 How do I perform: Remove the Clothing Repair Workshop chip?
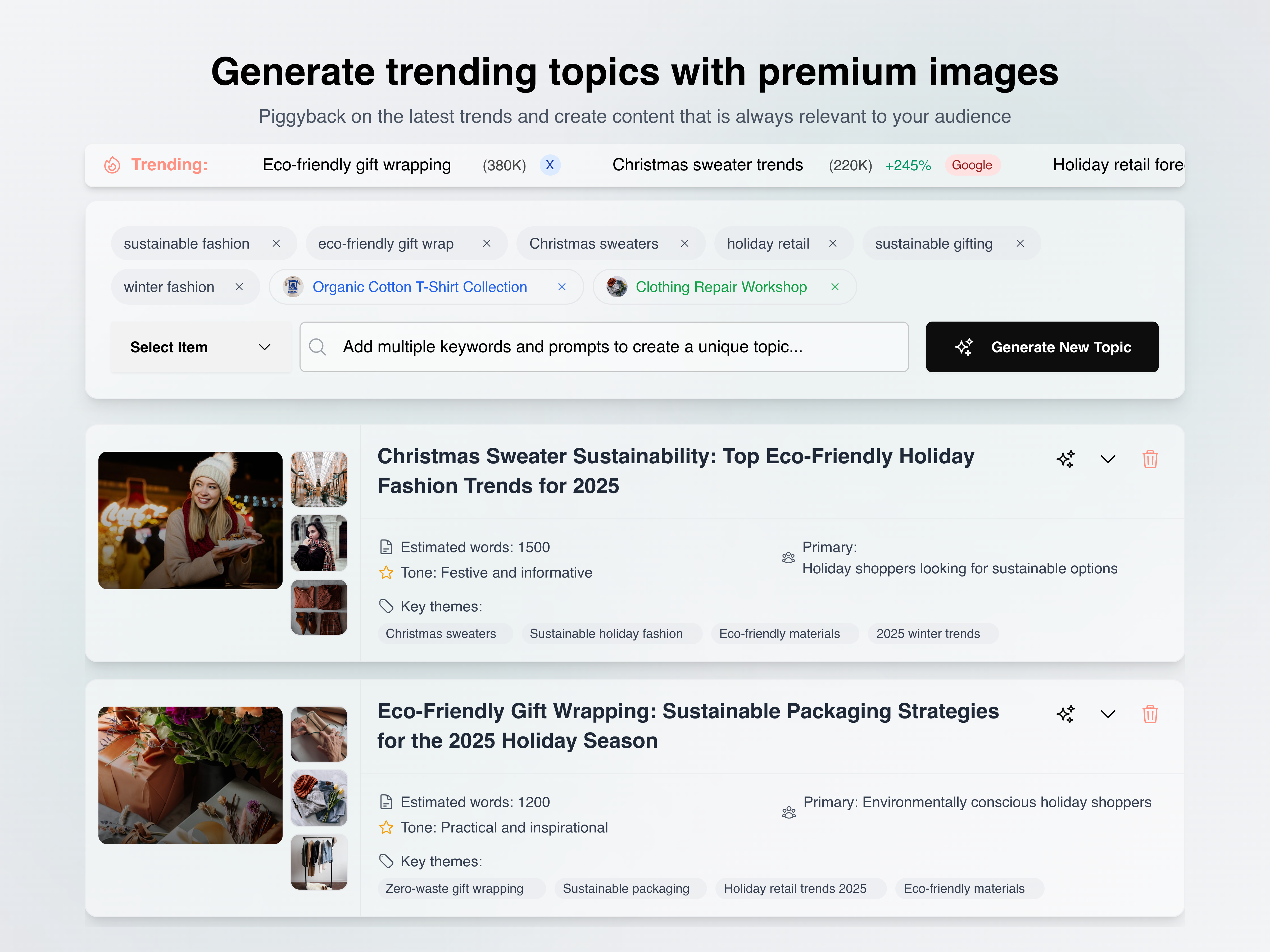pyautogui.click(x=835, y=286)
